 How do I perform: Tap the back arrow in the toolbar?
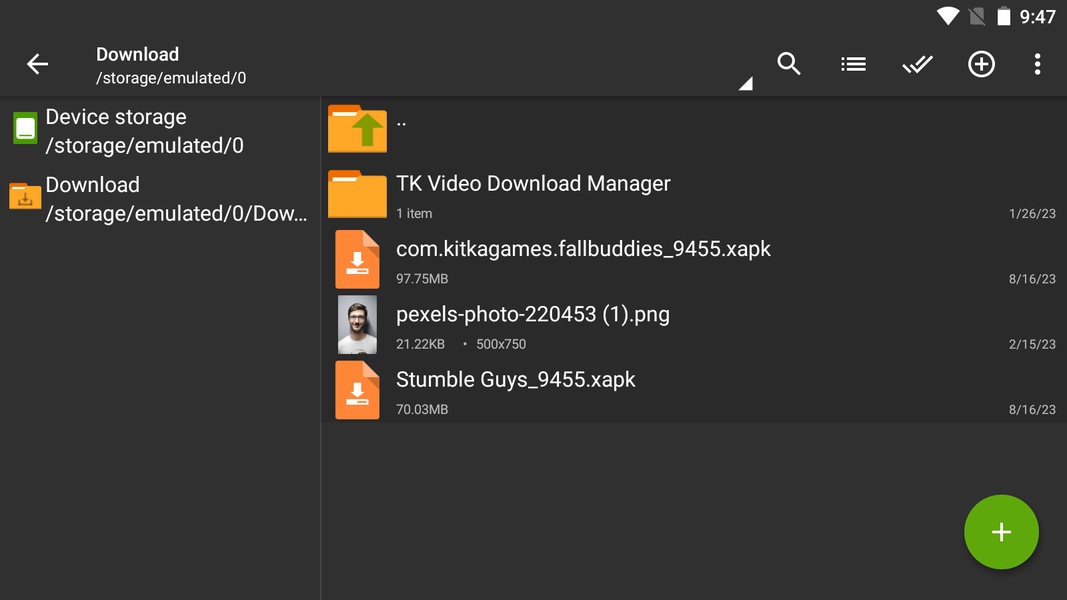pyautogui.click(x=37, y=64)
